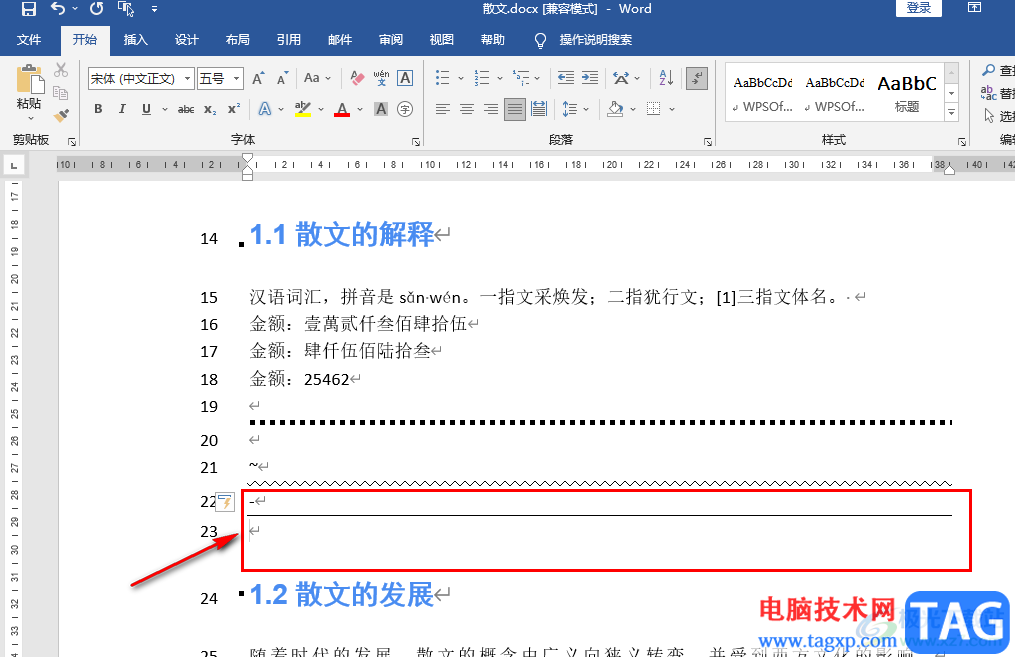Decrease paragraph indent

coord(566,78)
